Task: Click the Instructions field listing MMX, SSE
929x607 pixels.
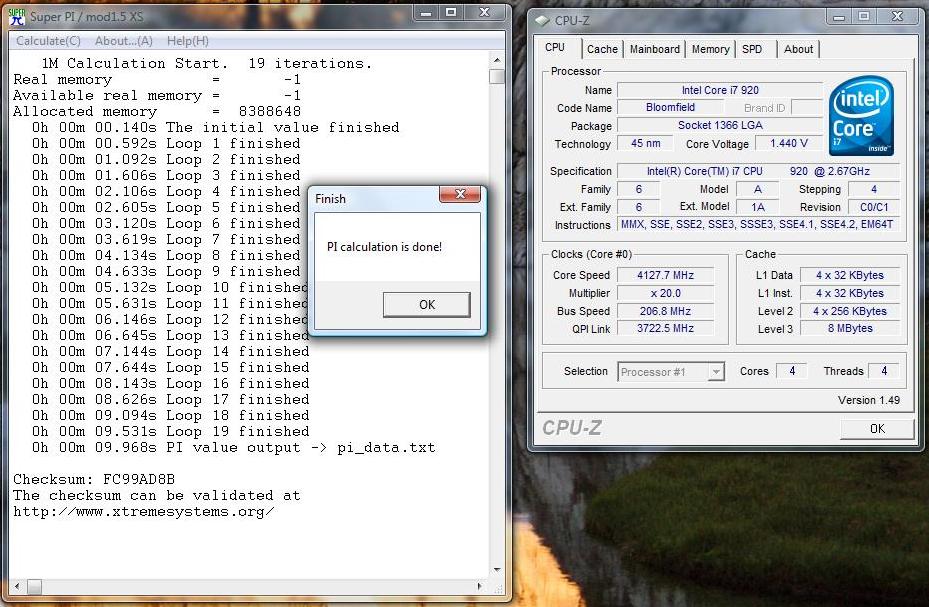Action: click(x=758, y=224)
